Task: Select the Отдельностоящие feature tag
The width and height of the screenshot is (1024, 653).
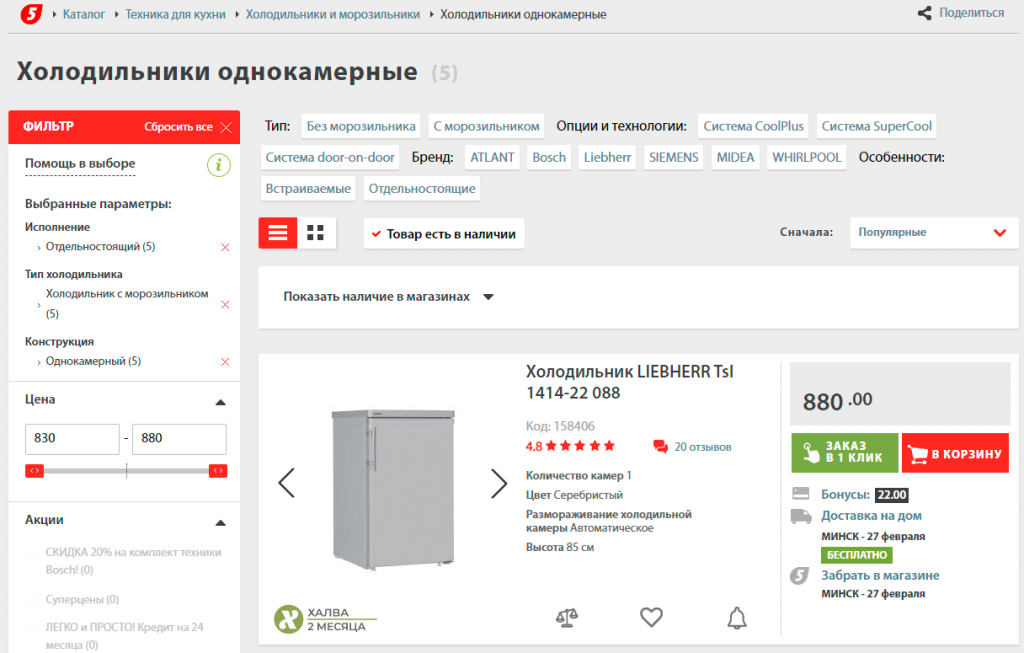Action: click(x=422, y=189)
